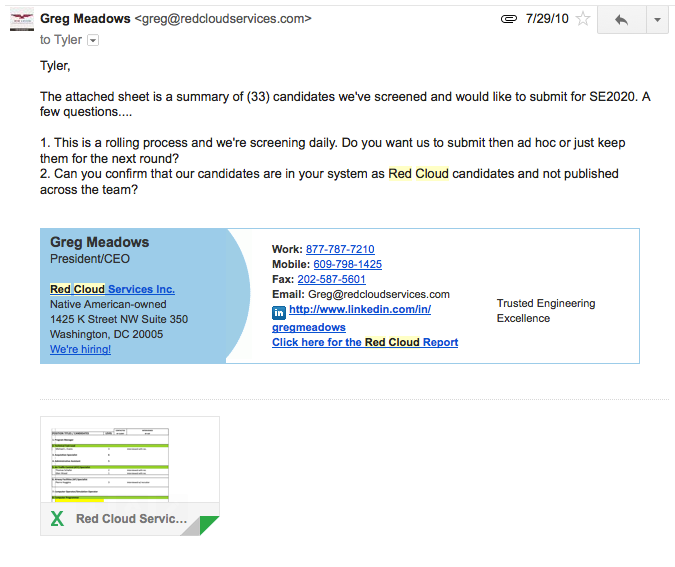The image size is (675, 567).
Task: Click the green folded corner on attachment
Action: 209,525
